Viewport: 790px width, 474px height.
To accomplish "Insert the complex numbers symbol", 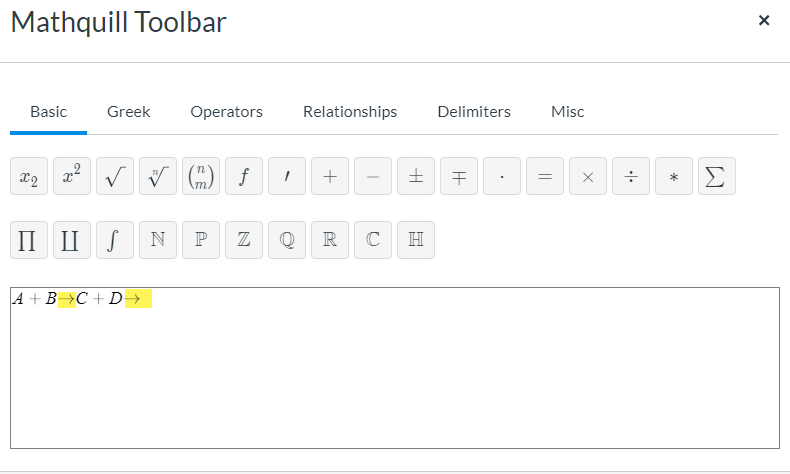I will 372,241.
